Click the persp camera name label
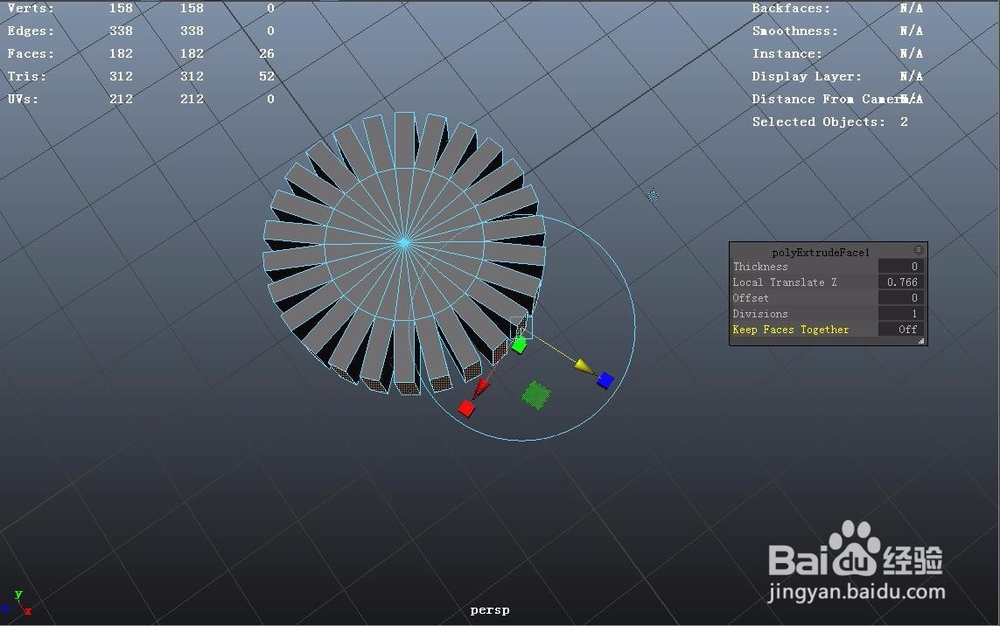Viewport: 1000px width, 626px height. click(490, 610)
